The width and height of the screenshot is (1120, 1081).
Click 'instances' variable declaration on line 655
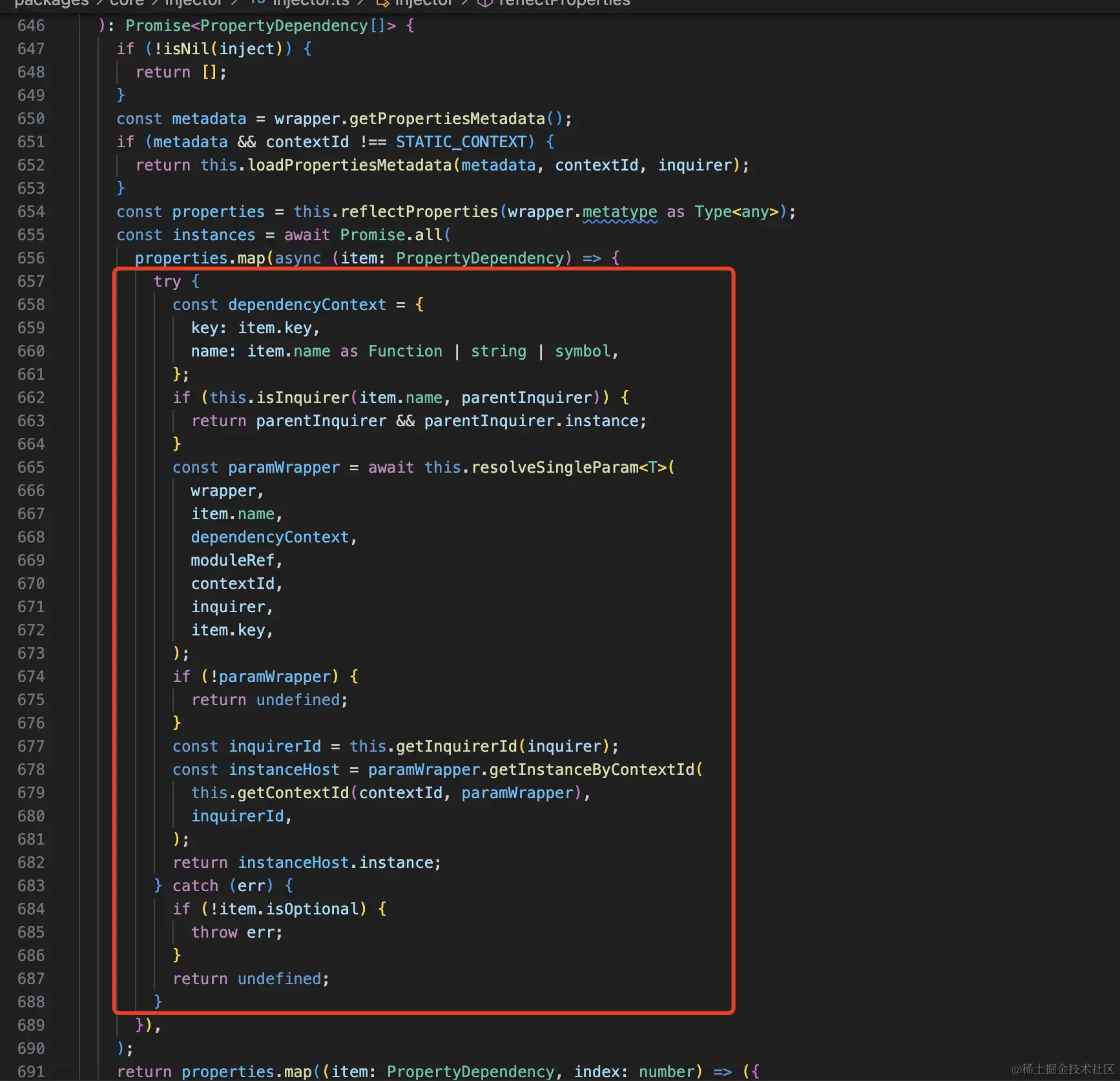click(x=214, y=235)
